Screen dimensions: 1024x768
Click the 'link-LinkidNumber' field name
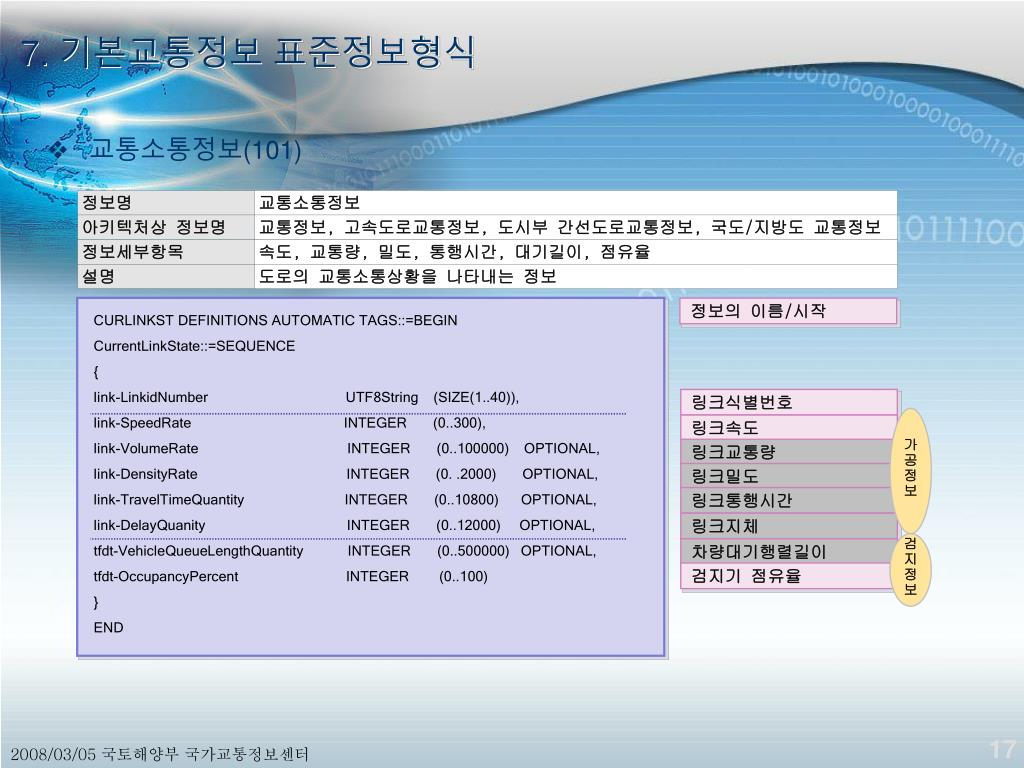[x=150, y=398]
